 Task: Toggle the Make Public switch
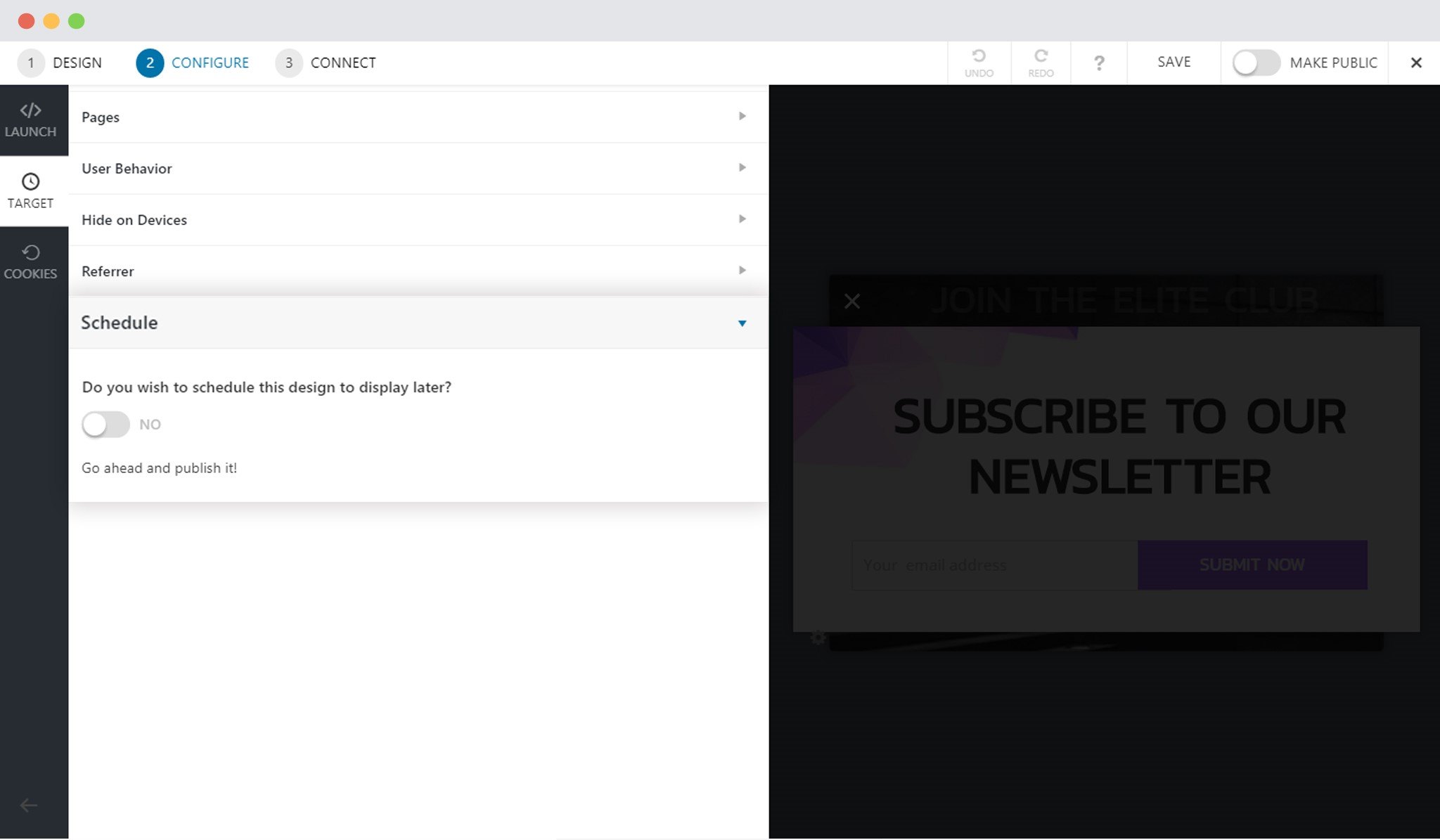[1256, 63]
